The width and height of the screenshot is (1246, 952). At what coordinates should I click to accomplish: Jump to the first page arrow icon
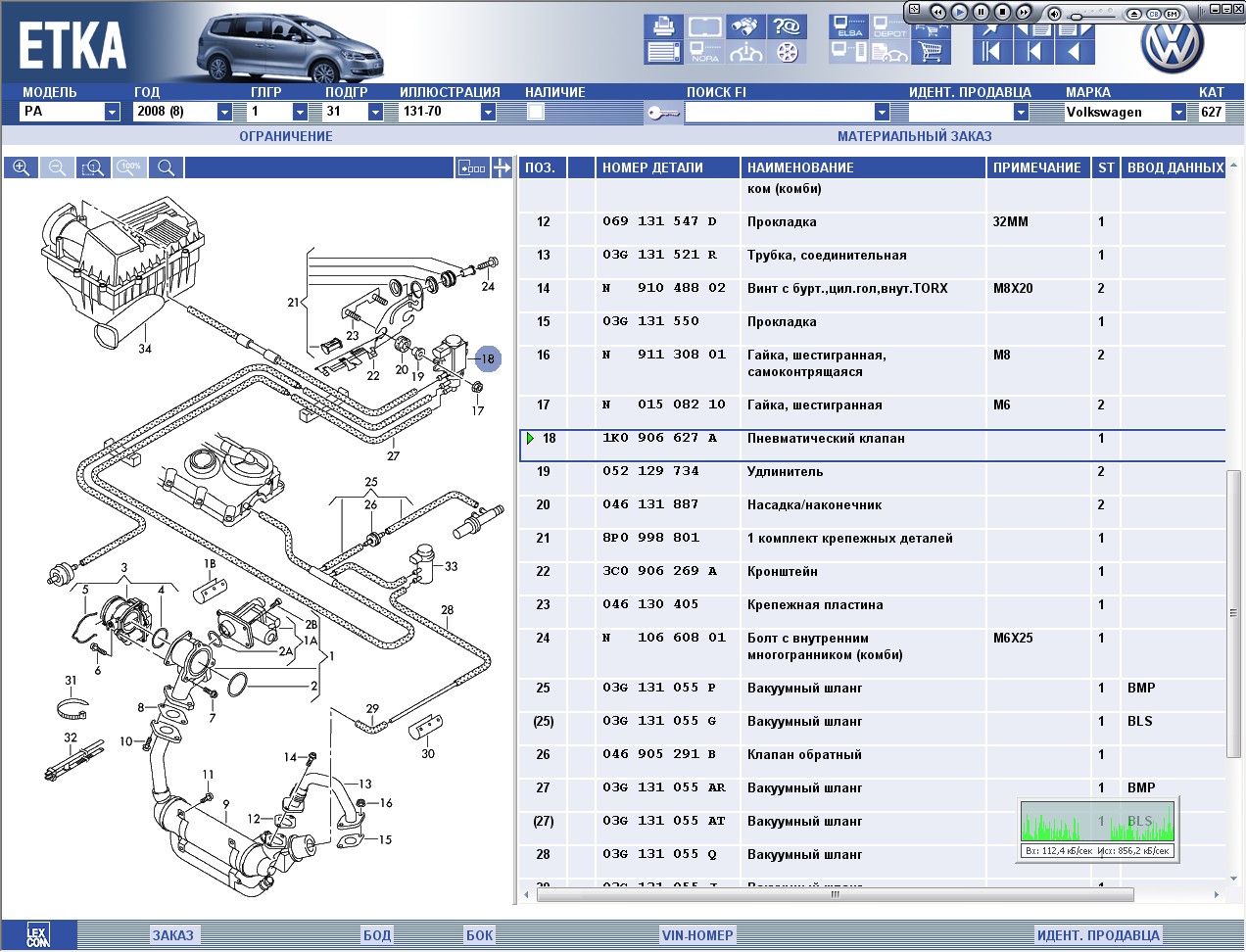pos(991,52)
